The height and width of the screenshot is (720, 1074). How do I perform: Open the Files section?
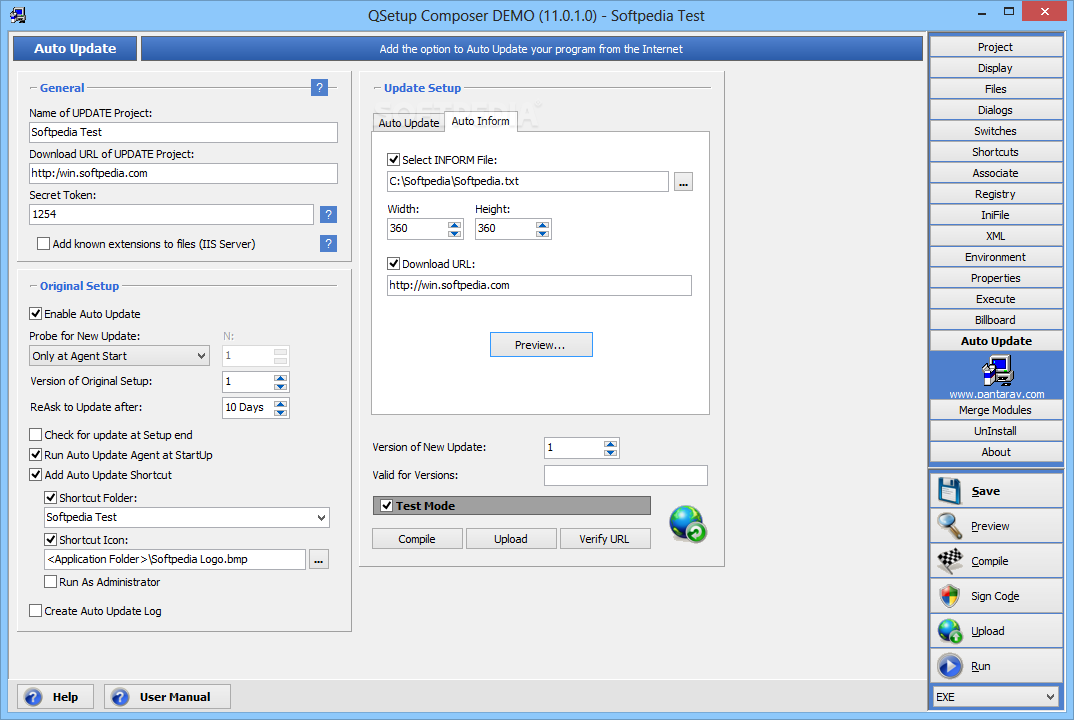995,89
